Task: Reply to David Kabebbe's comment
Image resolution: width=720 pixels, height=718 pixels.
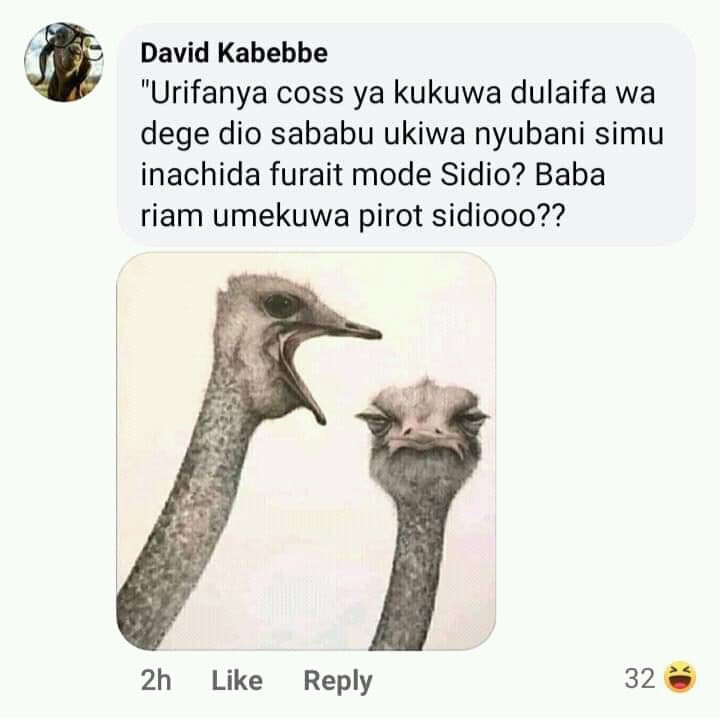Action: [x=338, y=681]
